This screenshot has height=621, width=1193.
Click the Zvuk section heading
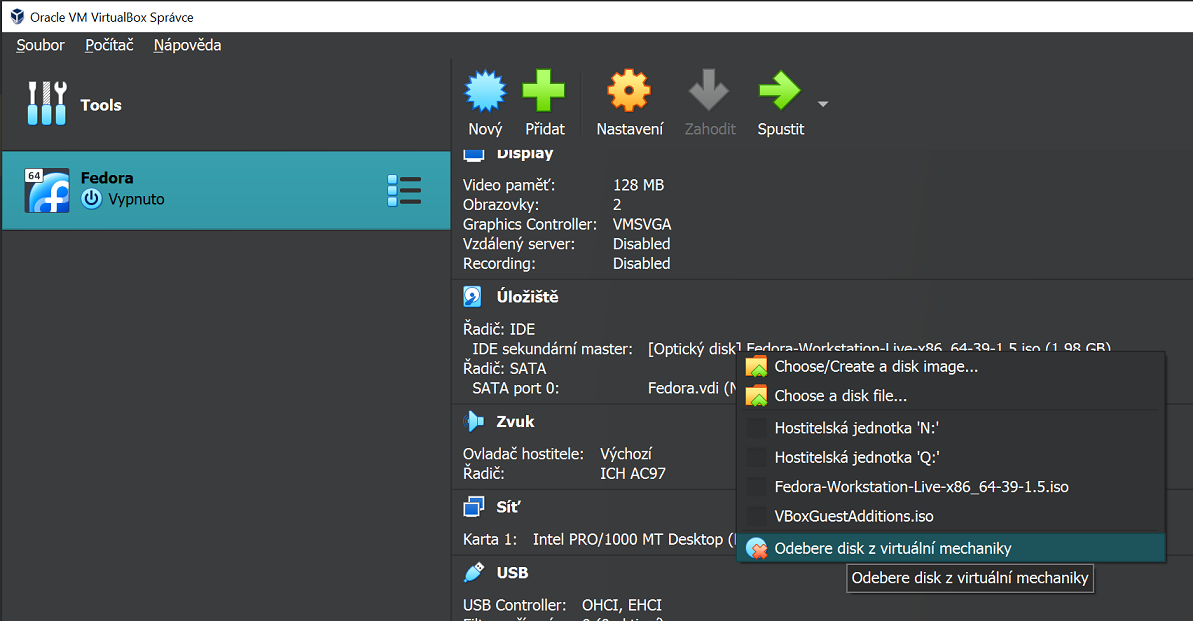(x=515, y=422)
